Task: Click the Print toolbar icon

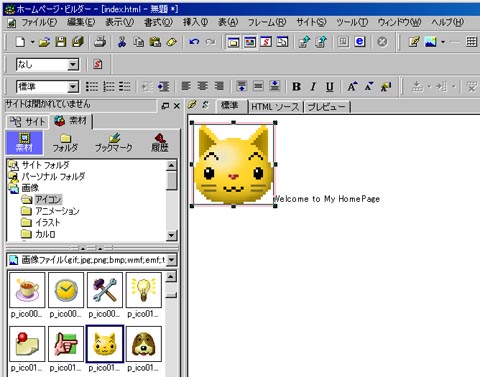Action: tap(99, 42)
